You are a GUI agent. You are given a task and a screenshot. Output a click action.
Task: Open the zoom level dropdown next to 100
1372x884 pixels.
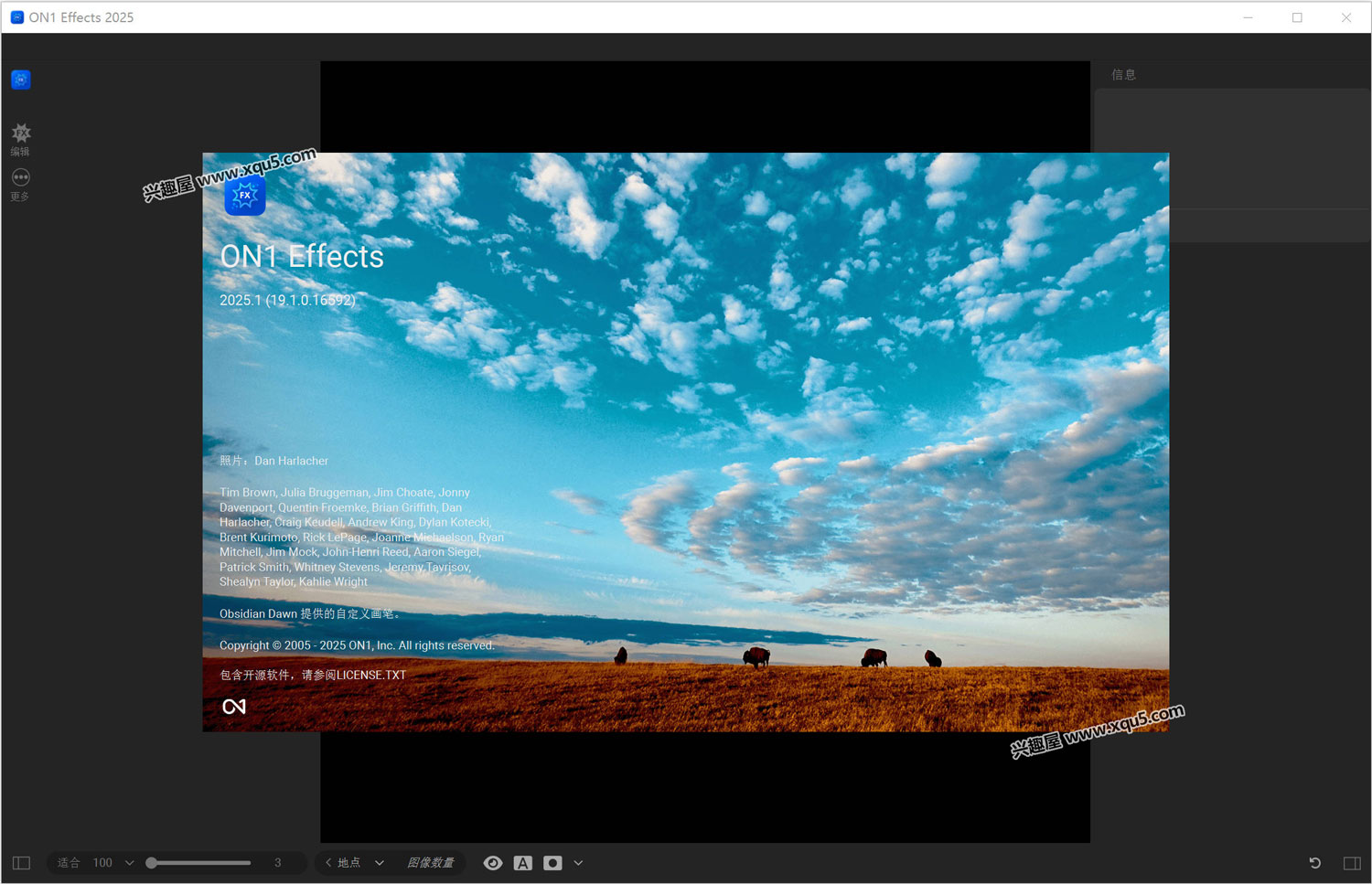[129, 863]
